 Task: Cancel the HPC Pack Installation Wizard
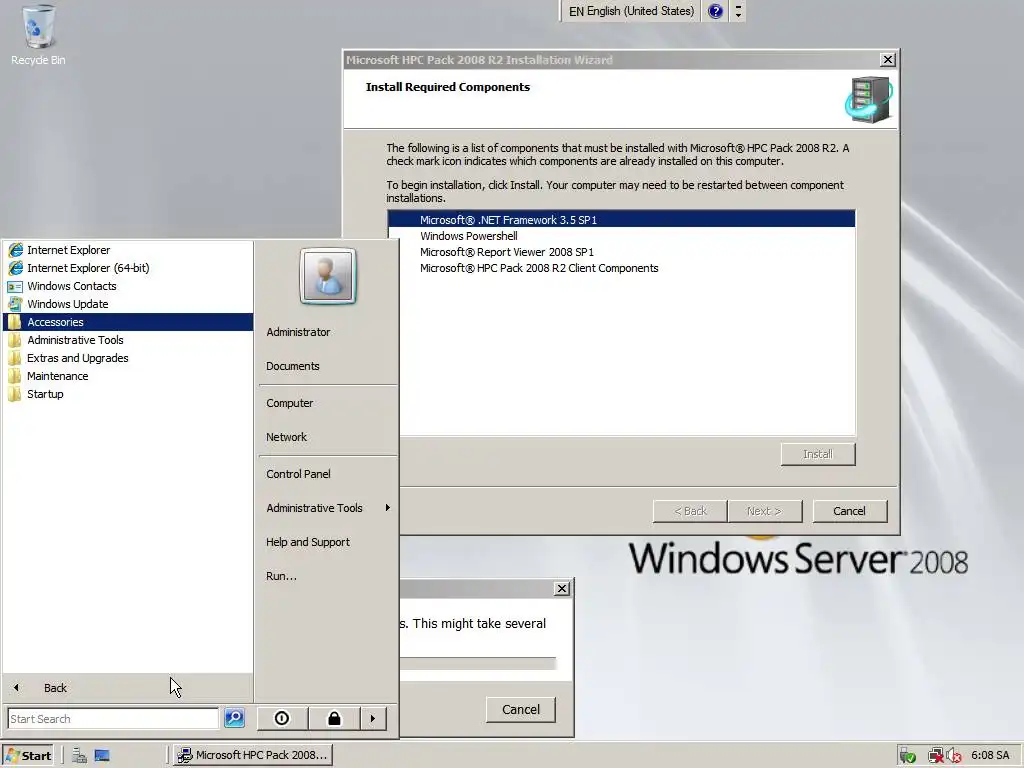pyautogui.click(x=850, y=511)
